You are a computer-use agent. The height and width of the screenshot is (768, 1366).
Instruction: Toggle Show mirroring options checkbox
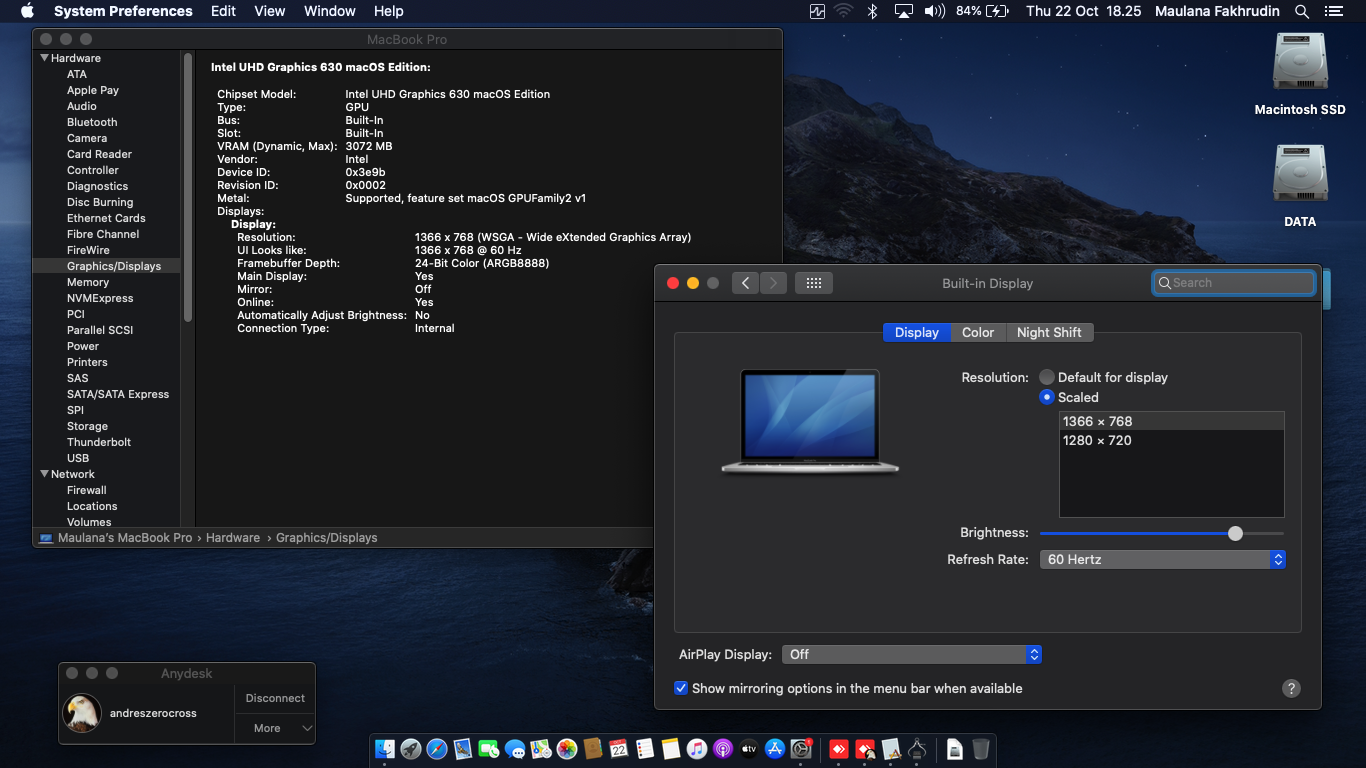pyautogui.click(x=681, y=688)
